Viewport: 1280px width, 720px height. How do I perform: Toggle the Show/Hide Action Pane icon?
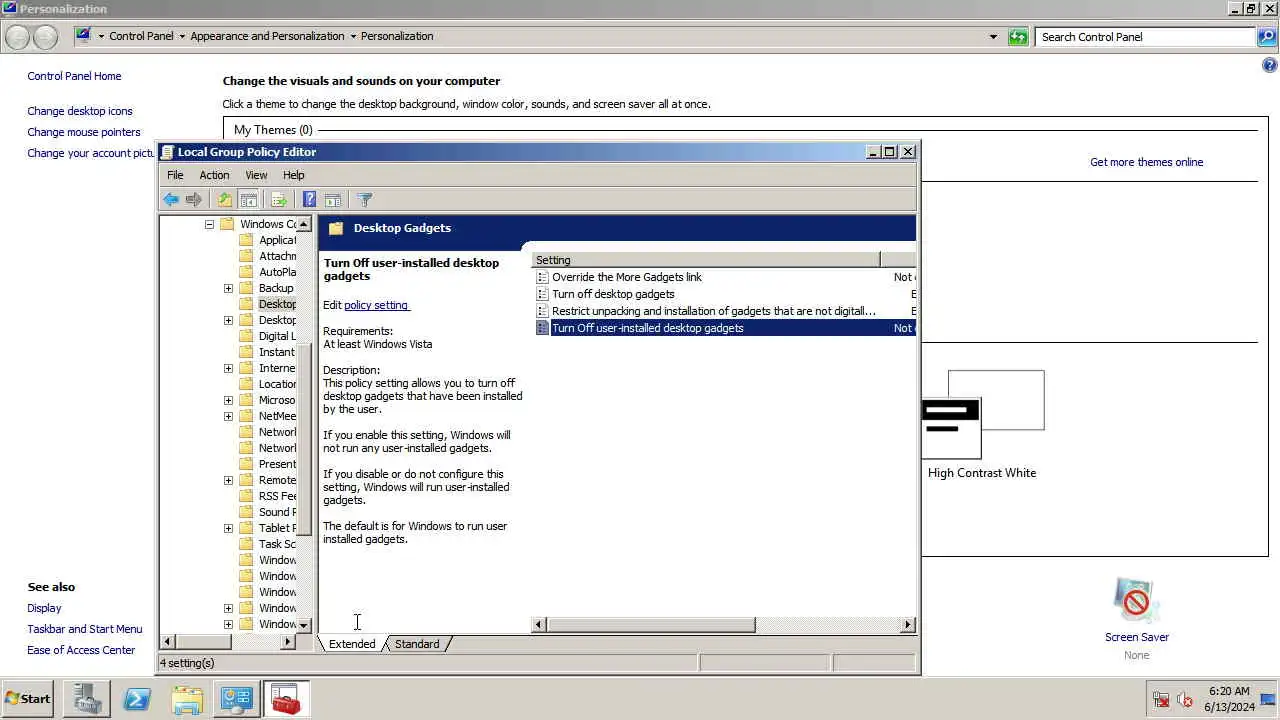[x=333, y=200]
